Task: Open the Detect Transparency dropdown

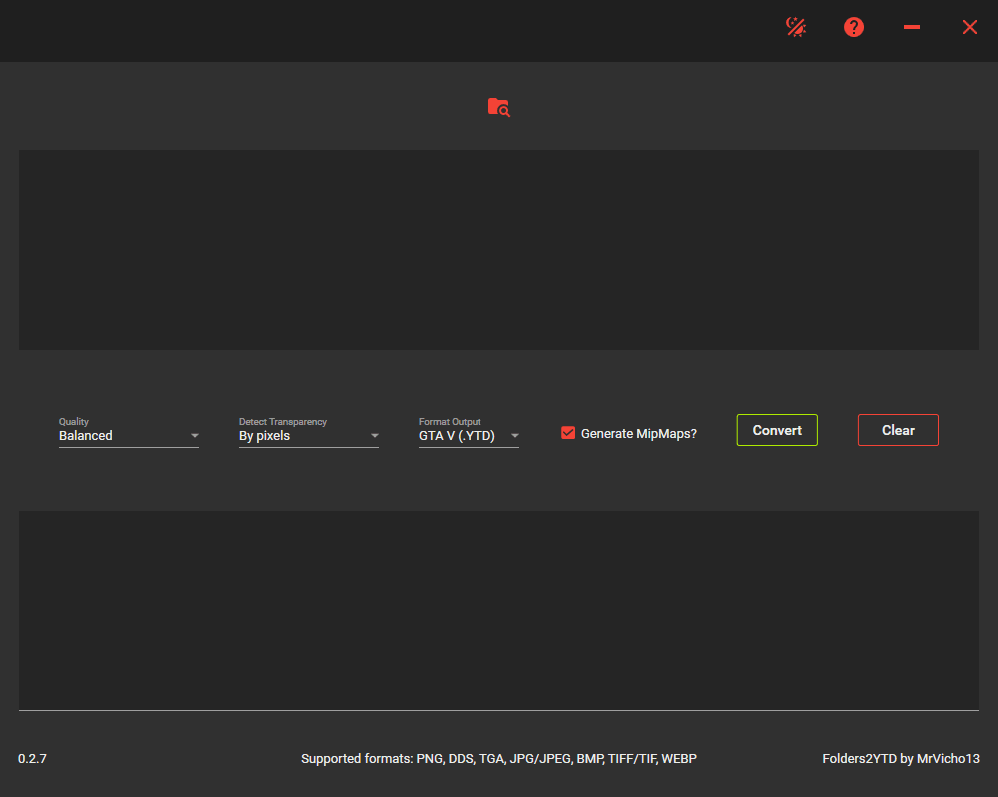Action: coord(300,435)
